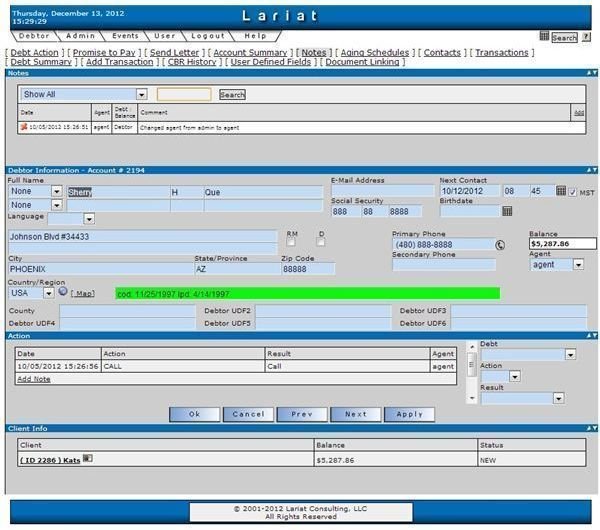Go to previous debtor with Prev
The image size is (600, 530).
pyautogui.click(x=302, y=414)
